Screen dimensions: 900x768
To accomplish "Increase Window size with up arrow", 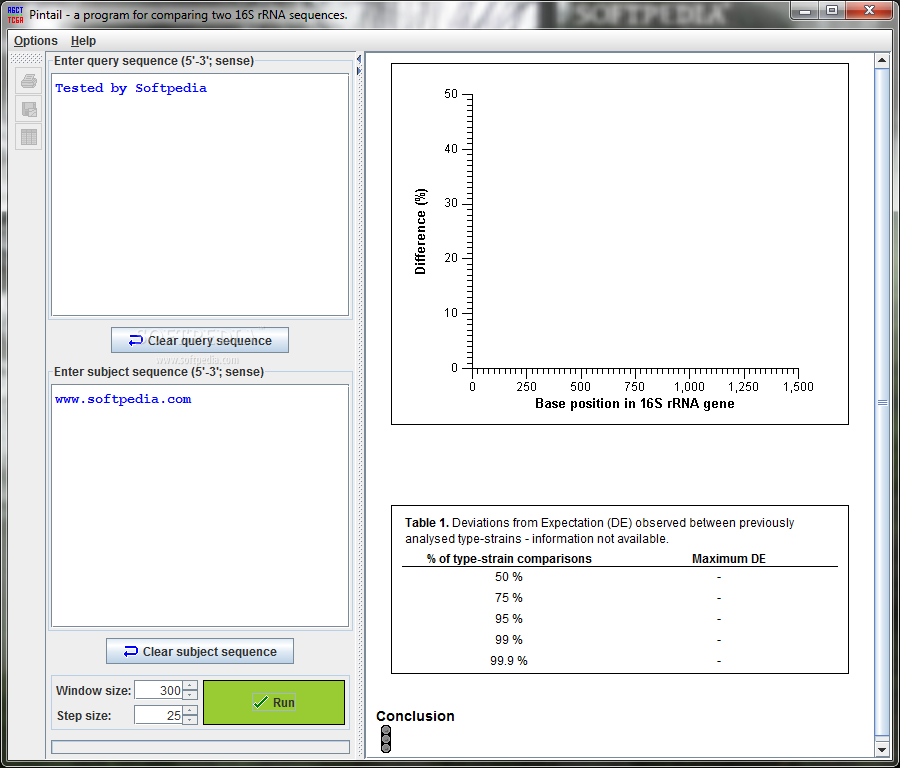I will pos(190,685).
